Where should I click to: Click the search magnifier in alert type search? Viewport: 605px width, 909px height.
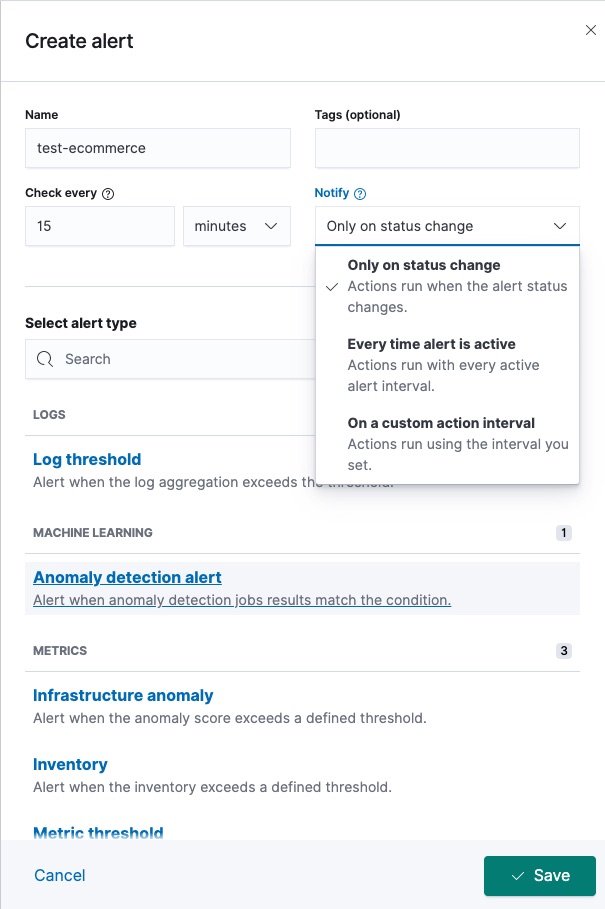coord(43,358)
